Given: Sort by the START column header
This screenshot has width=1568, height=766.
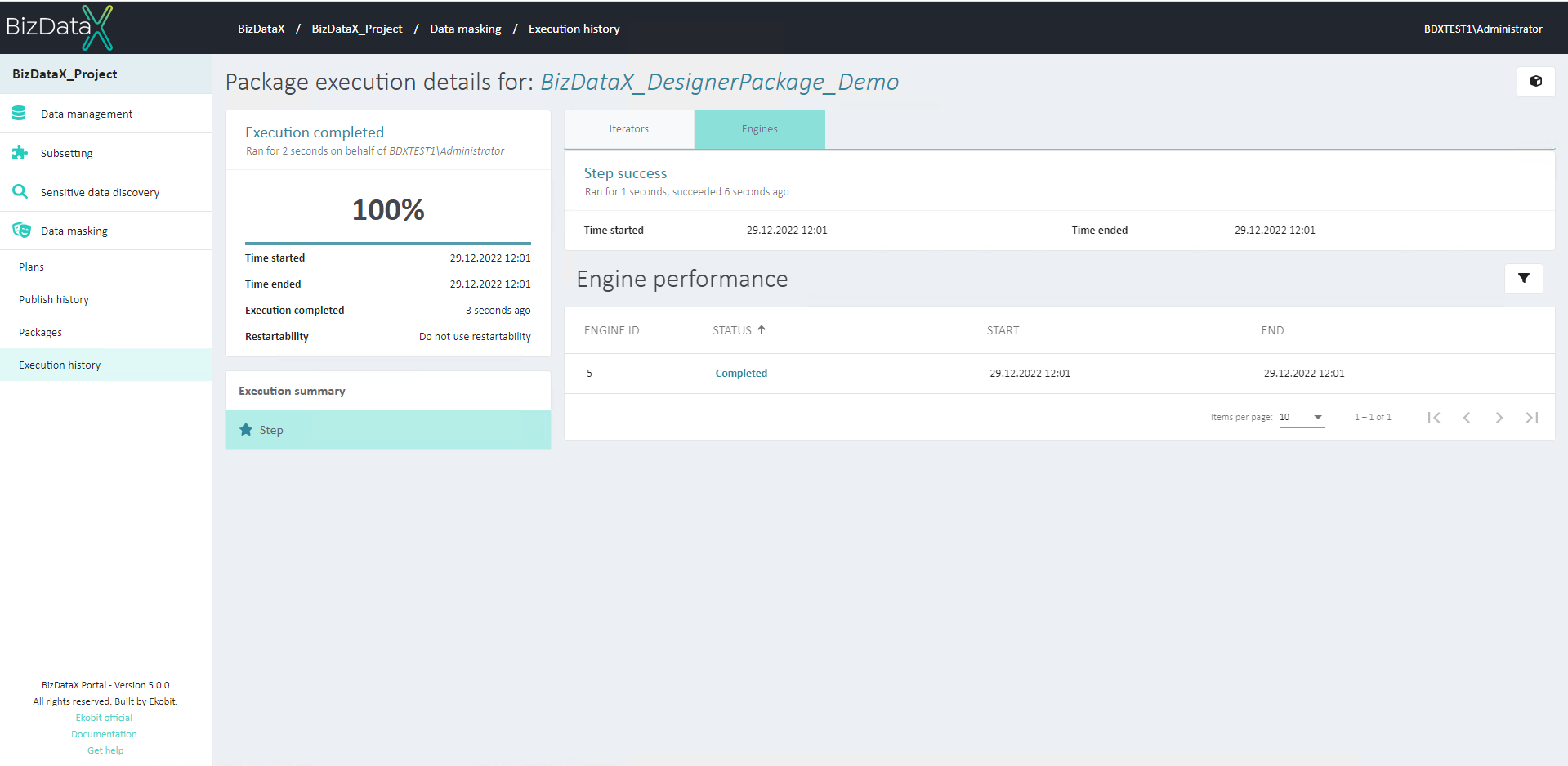Looking at the screenshot, I should (1003, 330).
